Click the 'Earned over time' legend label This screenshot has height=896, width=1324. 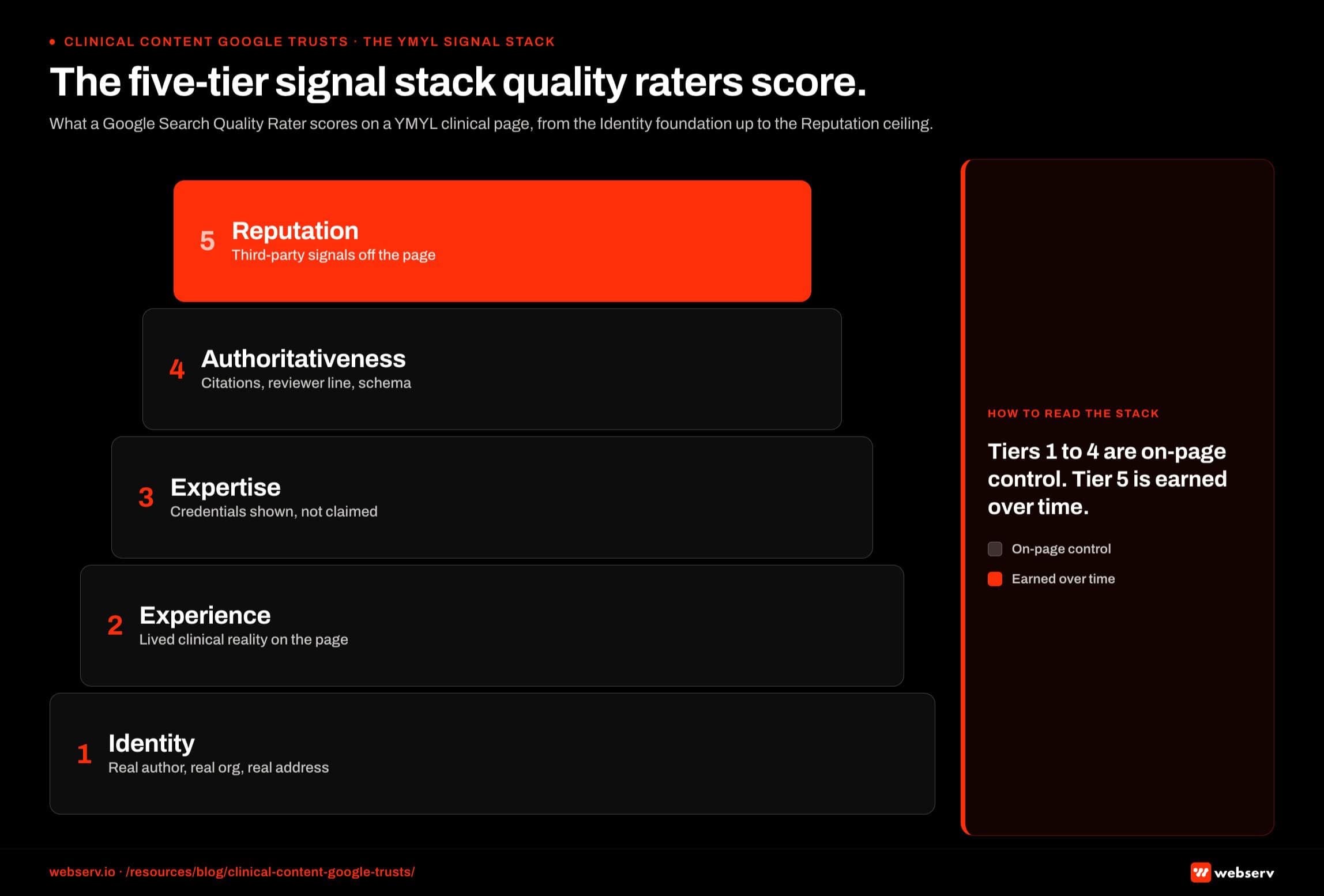pos(1063,579)
